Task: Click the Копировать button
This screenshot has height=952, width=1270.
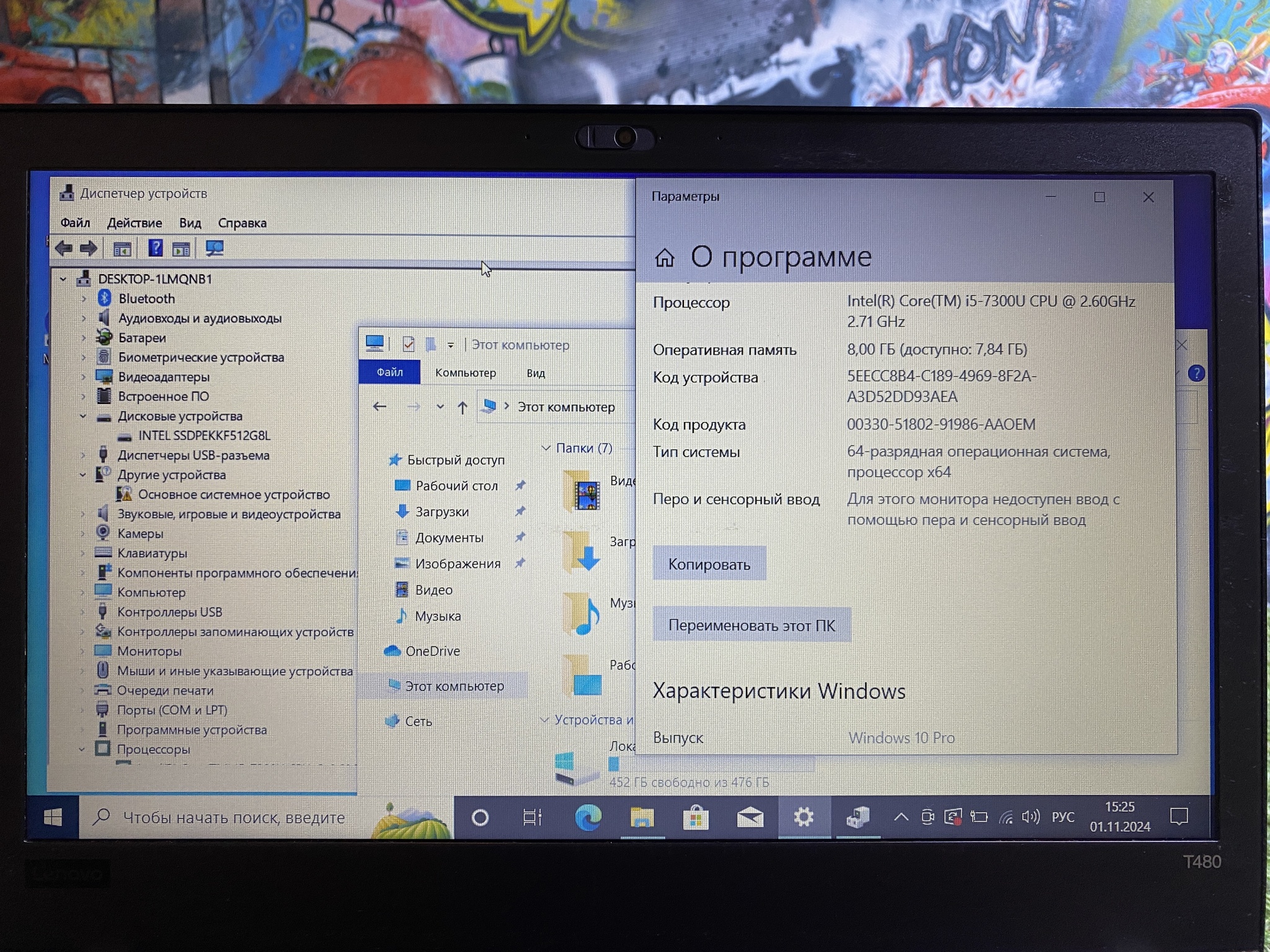Action: pyautogui.click(x=709, y=564)
